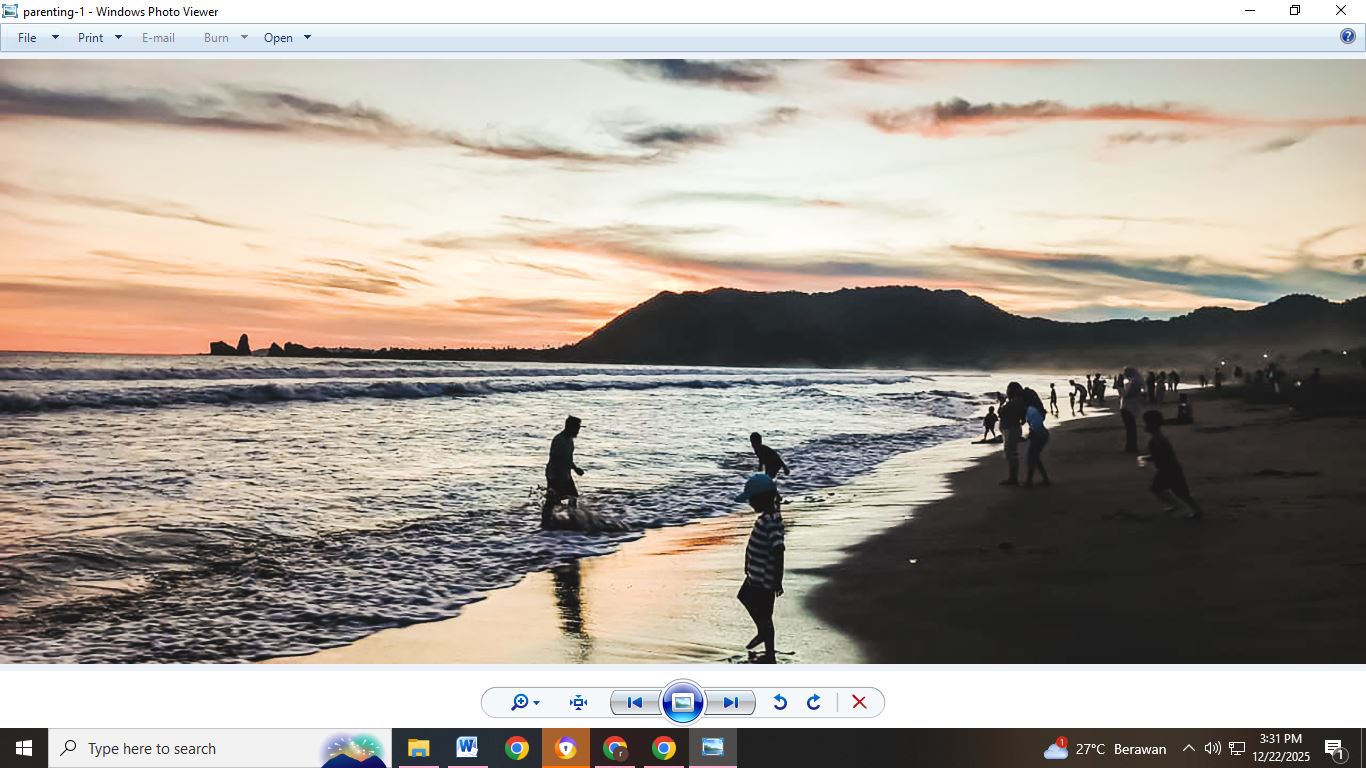Open the weather widget showing 27°C Berawan
This screenshot has width=1366, height=768.
tap(1105, 748)
